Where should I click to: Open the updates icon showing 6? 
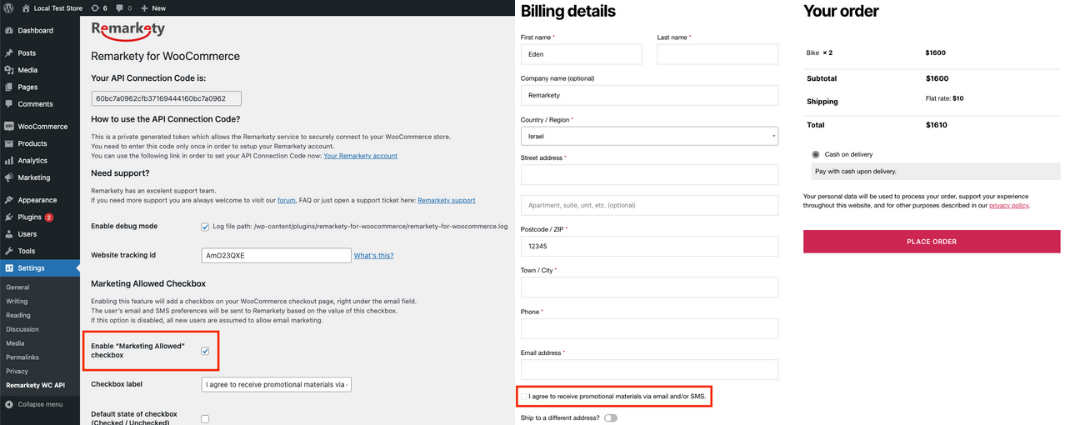[100, 8]
